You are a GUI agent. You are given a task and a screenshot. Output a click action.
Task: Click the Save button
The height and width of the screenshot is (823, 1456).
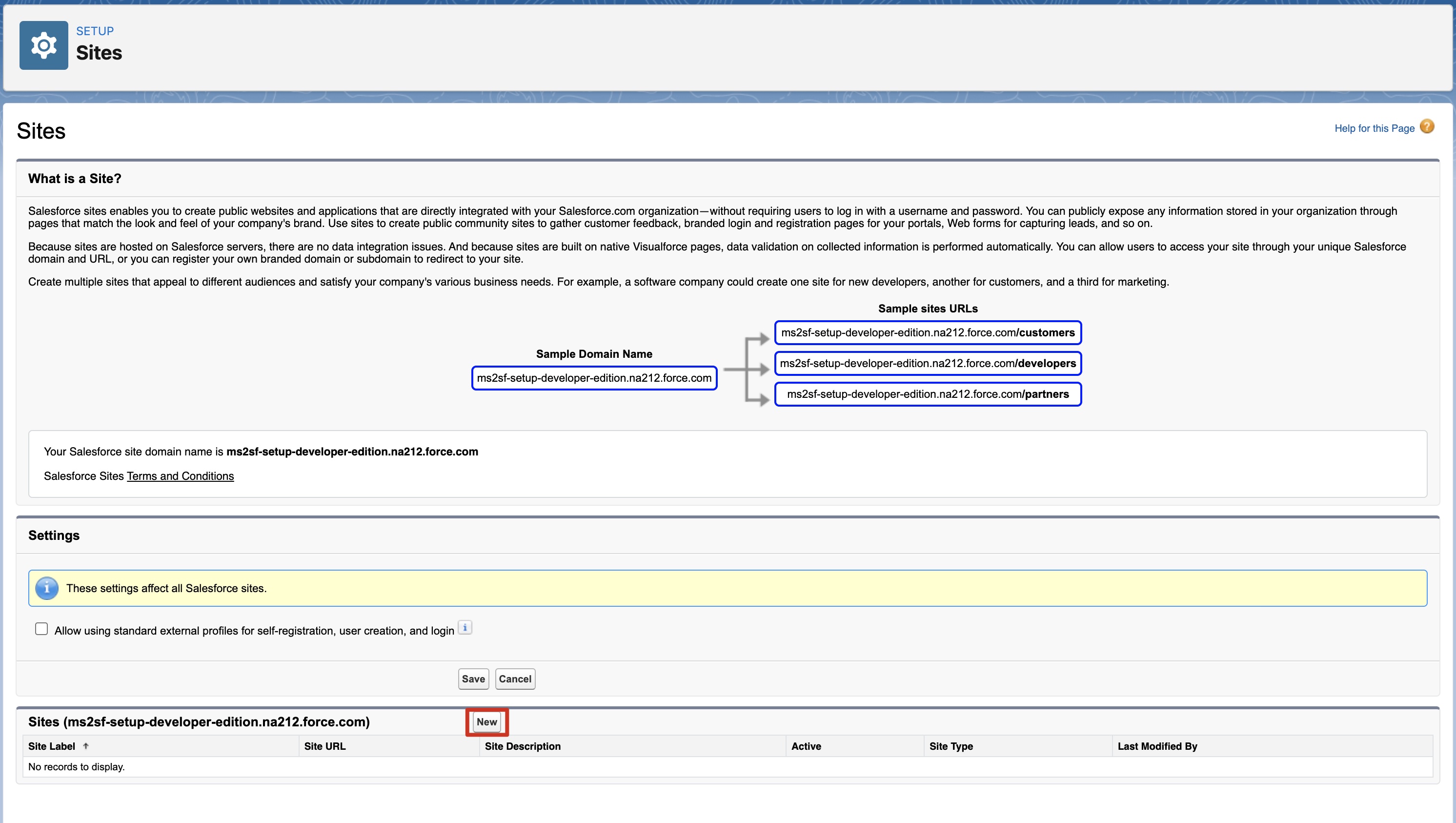[473, 679]
